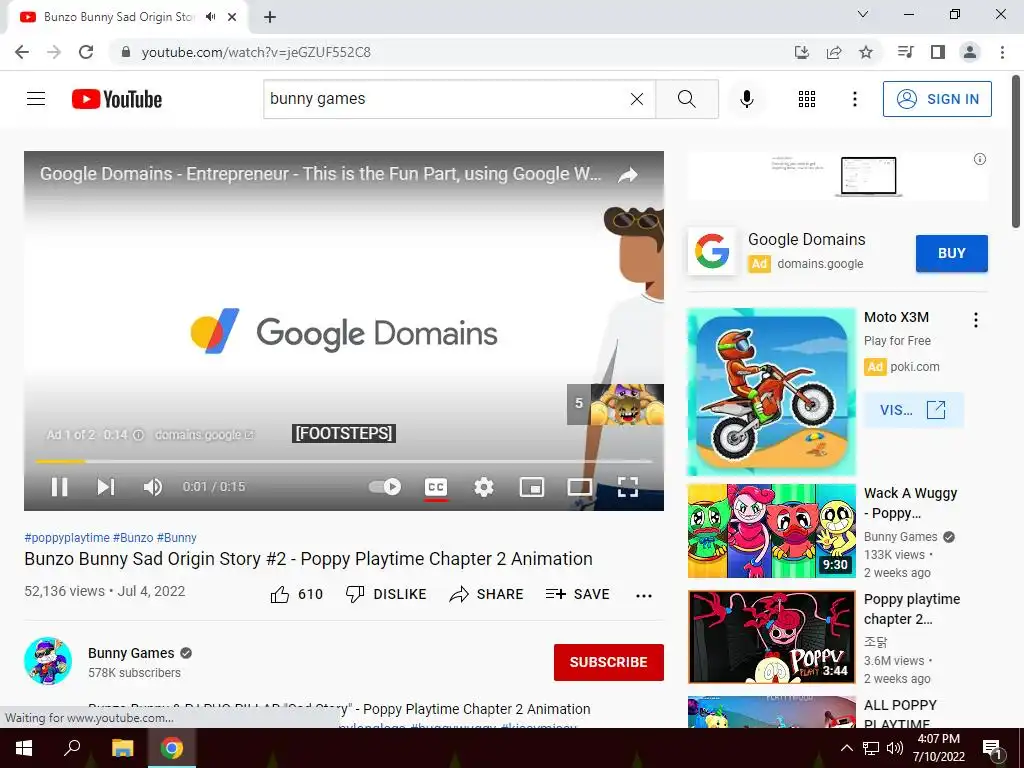Image resolution: width=1024 pixels, height=768 pixels.
Task: Click SHARE below the video
Action: click(x=487, y=594)
